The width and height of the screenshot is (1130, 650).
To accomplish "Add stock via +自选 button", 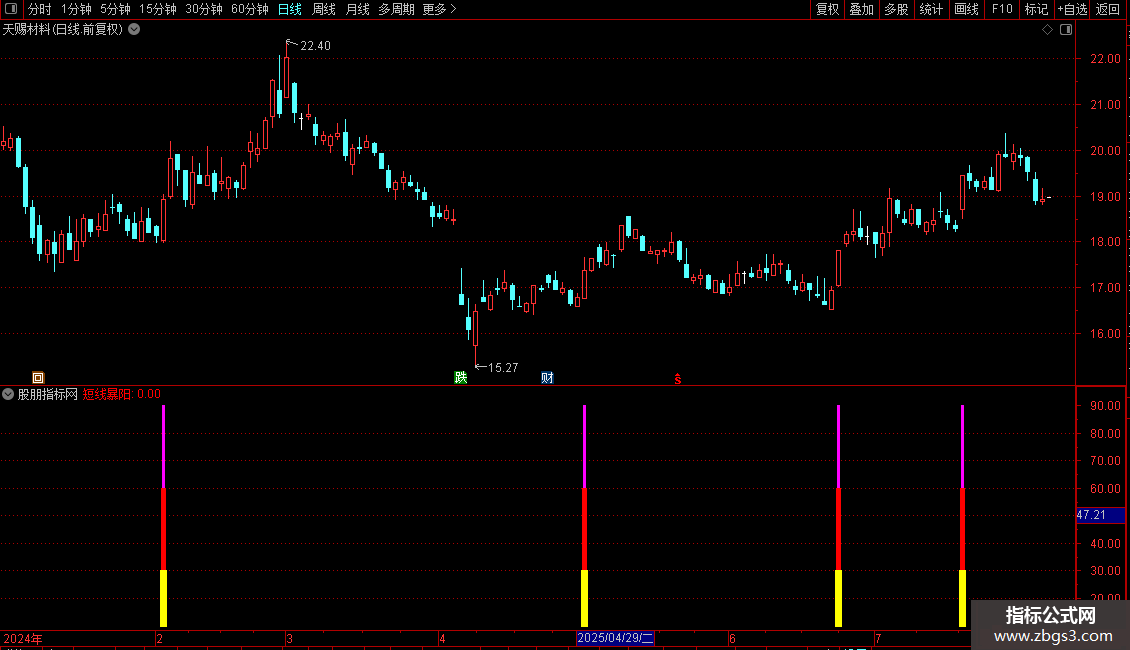I will tap(1072, 9).
